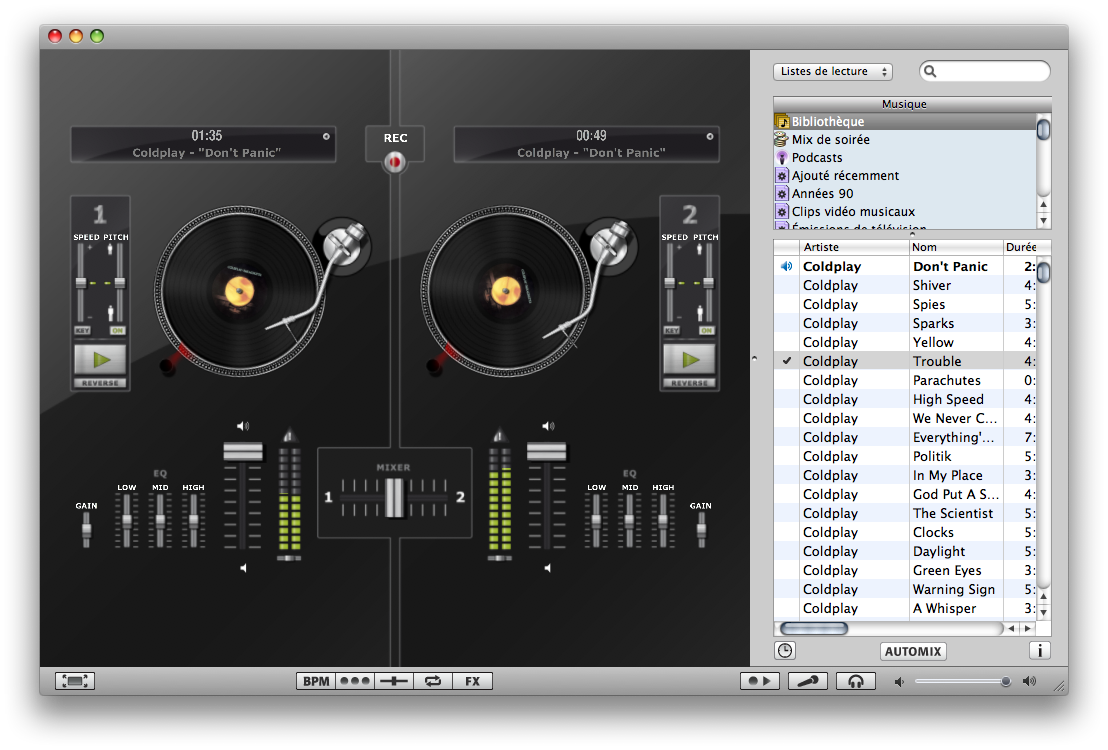Image resolution: width=1108 pixels, height=750 pixels.
Task: Click the headphones pre-cueing icon
Action: [x=856, y=681]
